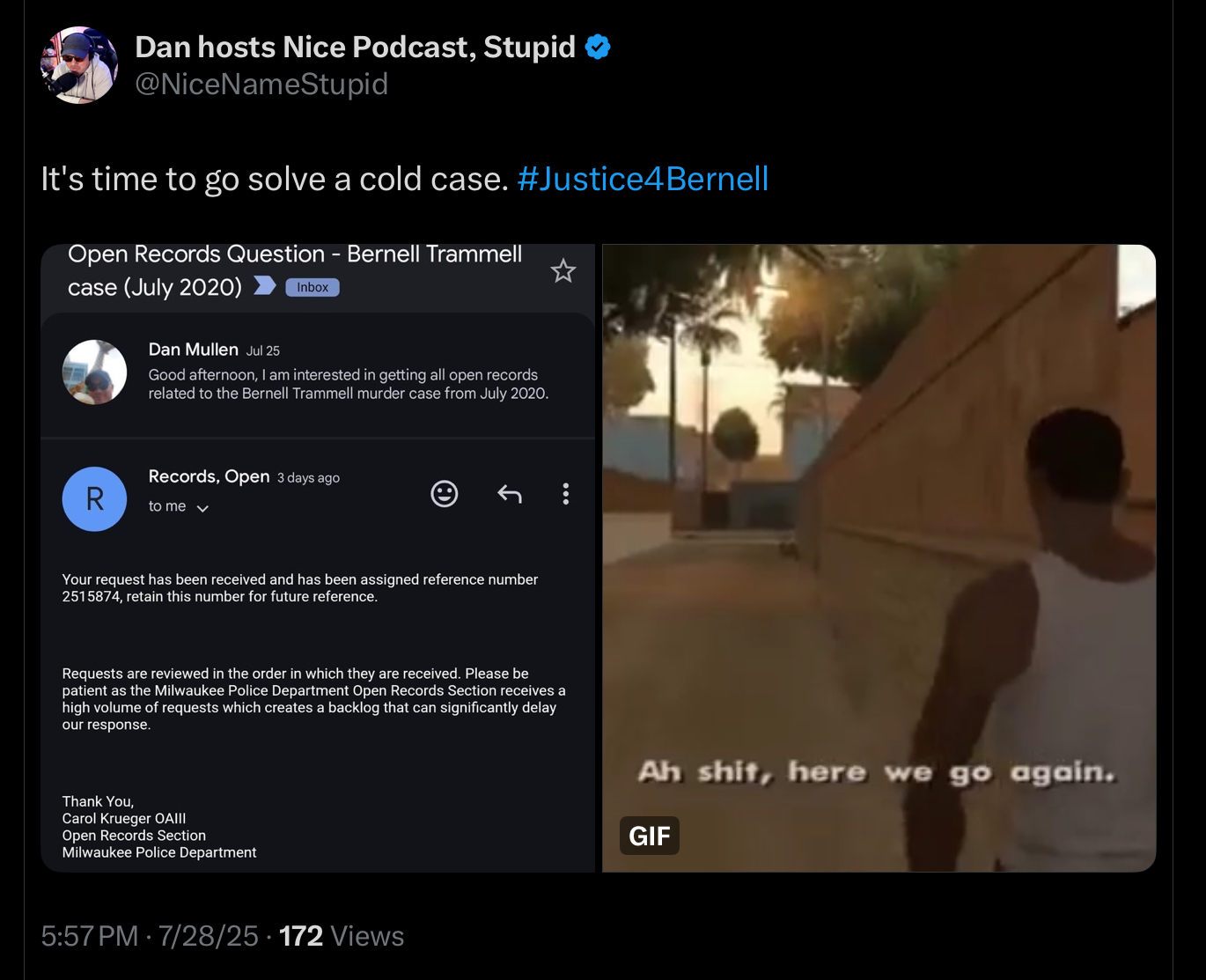Reply to Records, Open email
Image resolution: width=1206 pixels, height=980 pixels.
(x=510, y=494)
